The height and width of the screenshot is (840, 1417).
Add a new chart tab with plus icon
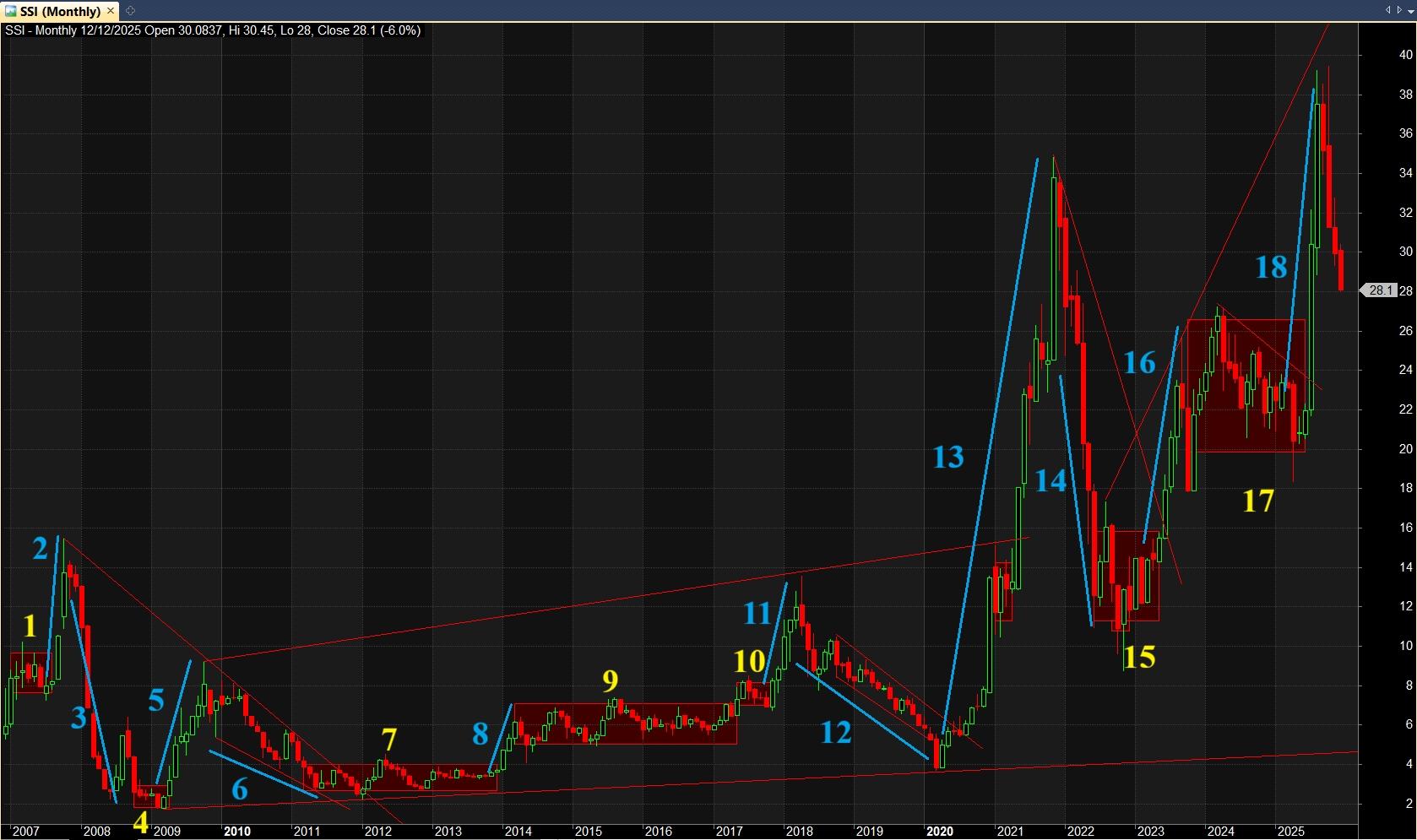pyautogui.click(x=130, y=11)
